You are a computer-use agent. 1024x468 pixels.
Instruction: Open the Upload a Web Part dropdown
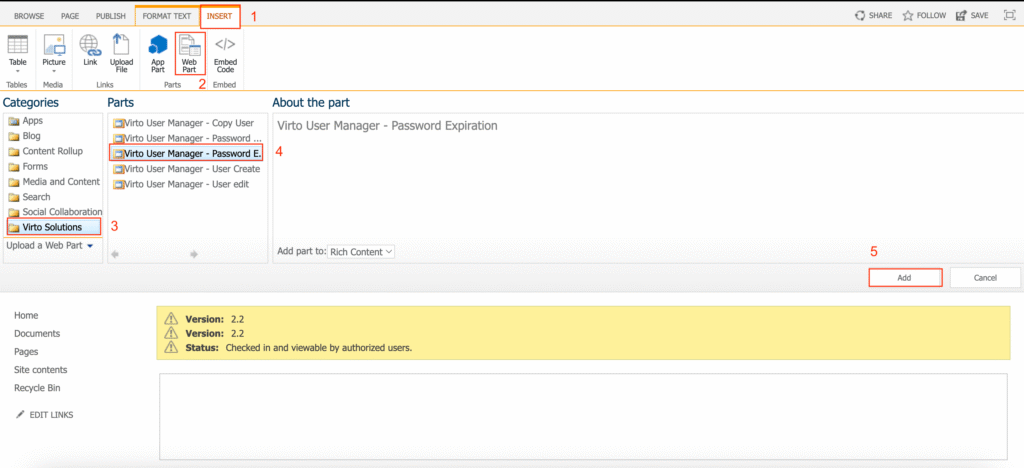tap(50, 245)
